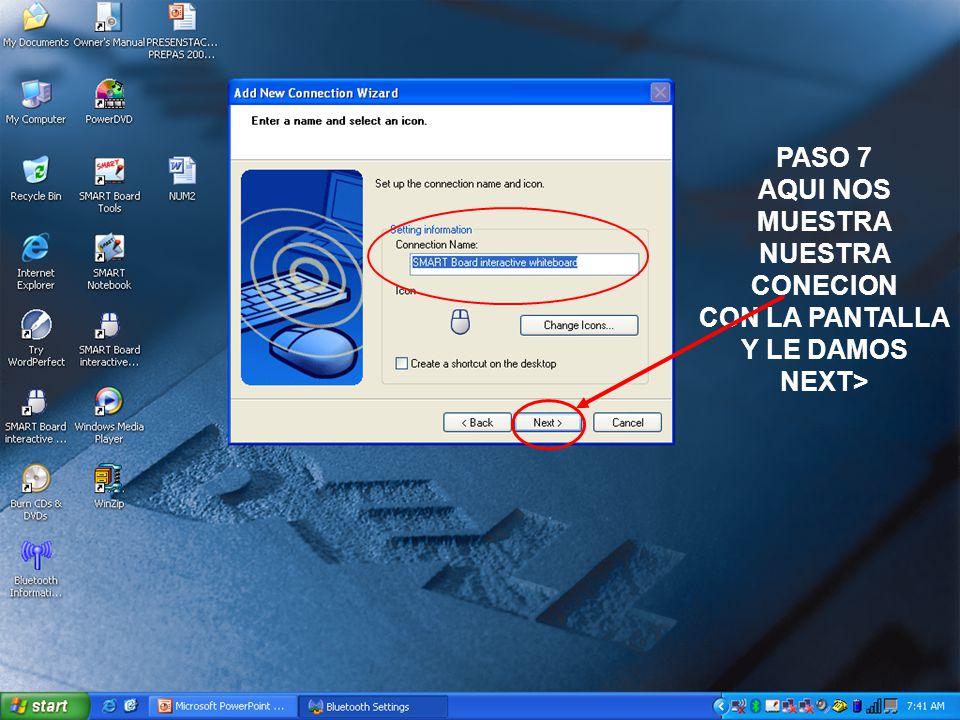
Task: Select the Burn CDs & DVDs shortcut
Action: coord(36,492)
